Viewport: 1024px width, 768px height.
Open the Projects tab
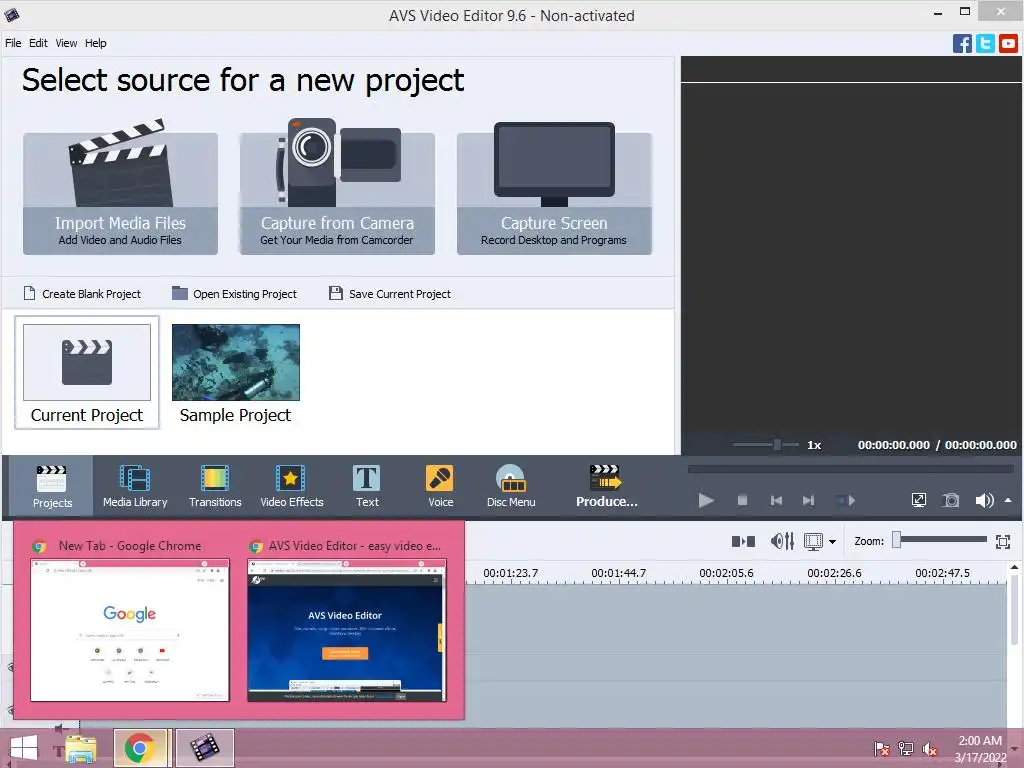click(52, 487)
